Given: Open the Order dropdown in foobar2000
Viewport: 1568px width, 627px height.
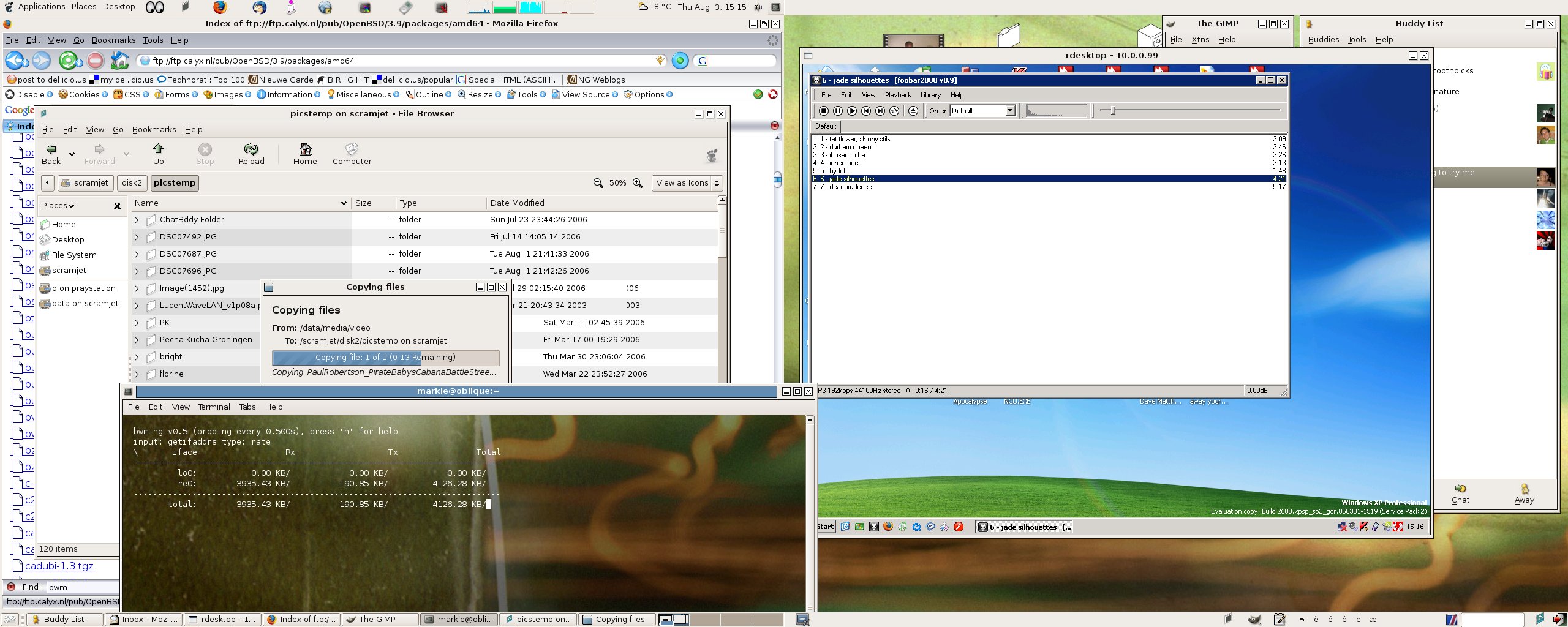Looking at the screenshot, I should pyautogui.click(x=1010, y=110).
